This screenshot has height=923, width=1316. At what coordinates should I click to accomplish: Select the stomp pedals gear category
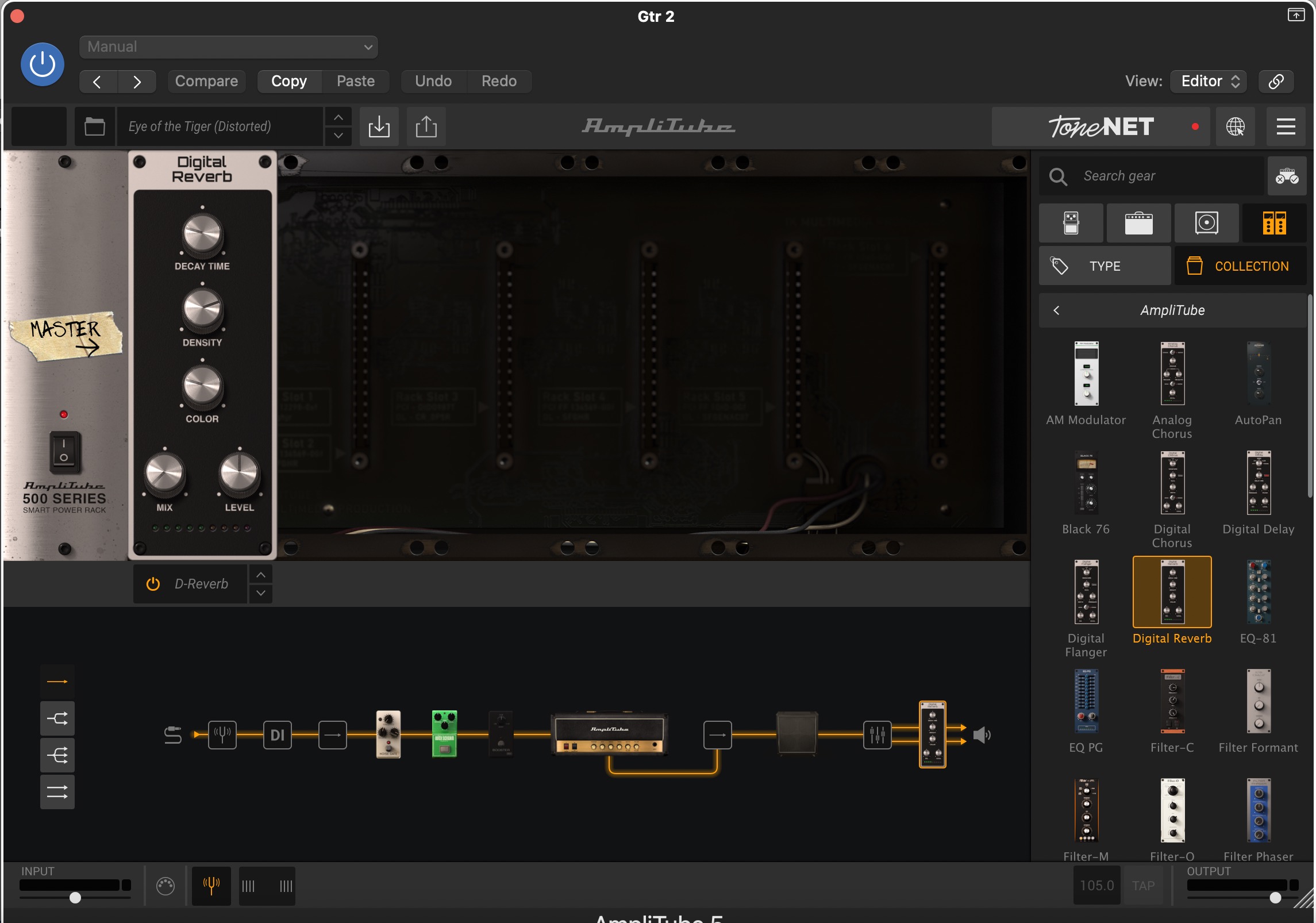[x=1071, y=223]
